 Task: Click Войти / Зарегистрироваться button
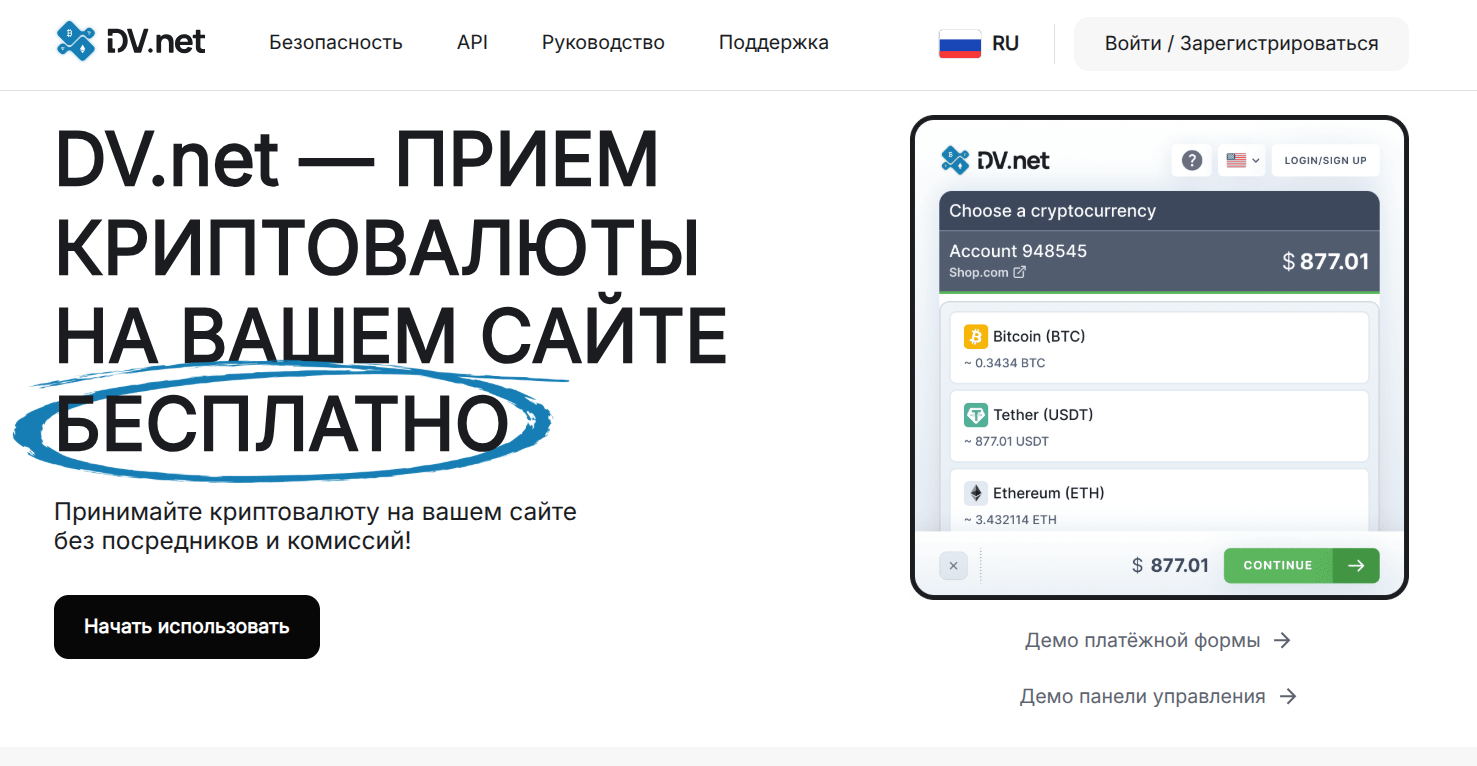coord(1241,44)
